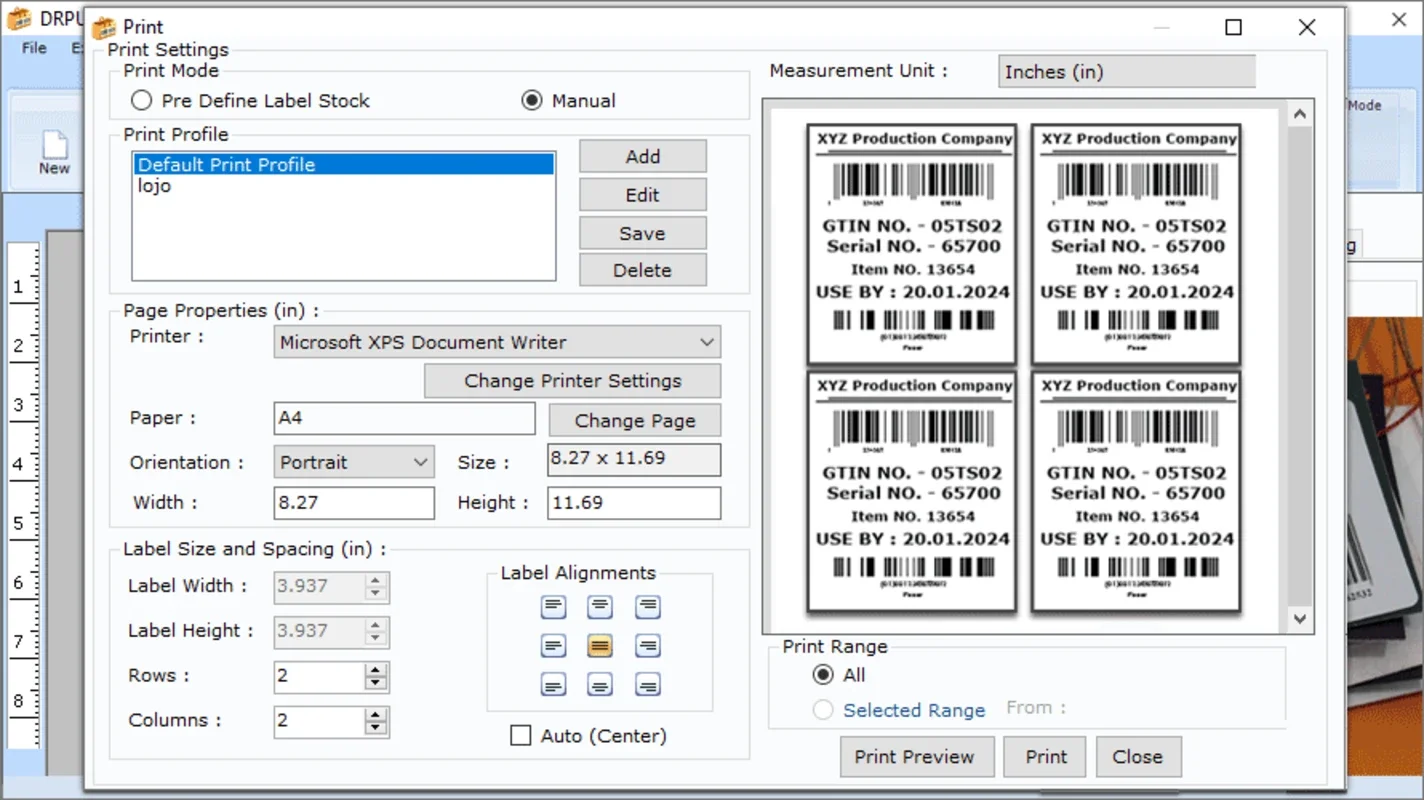Click the Columns value field

tap(319, 721)
